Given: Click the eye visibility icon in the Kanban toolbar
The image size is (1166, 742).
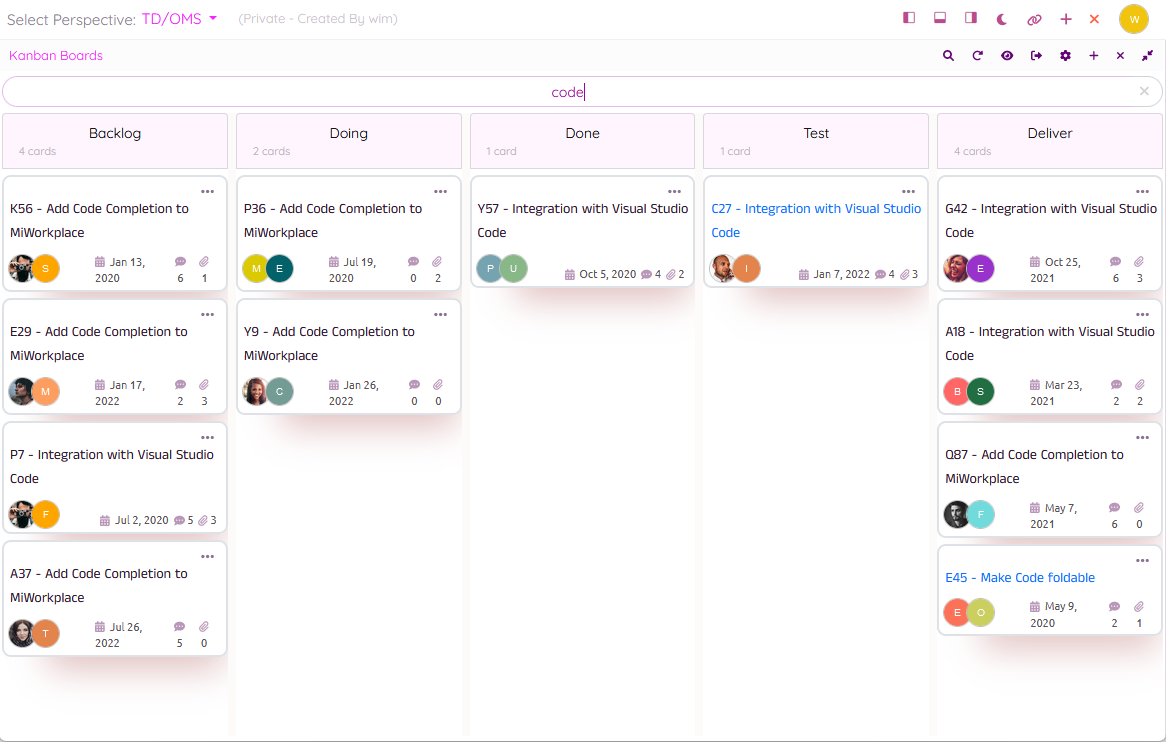Looking at the screenshot, I should 1007,56.
